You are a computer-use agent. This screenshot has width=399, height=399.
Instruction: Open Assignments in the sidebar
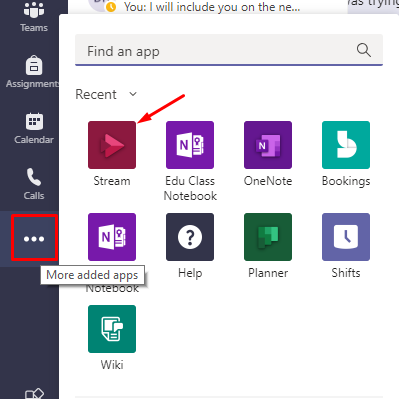tap(32, 72)
